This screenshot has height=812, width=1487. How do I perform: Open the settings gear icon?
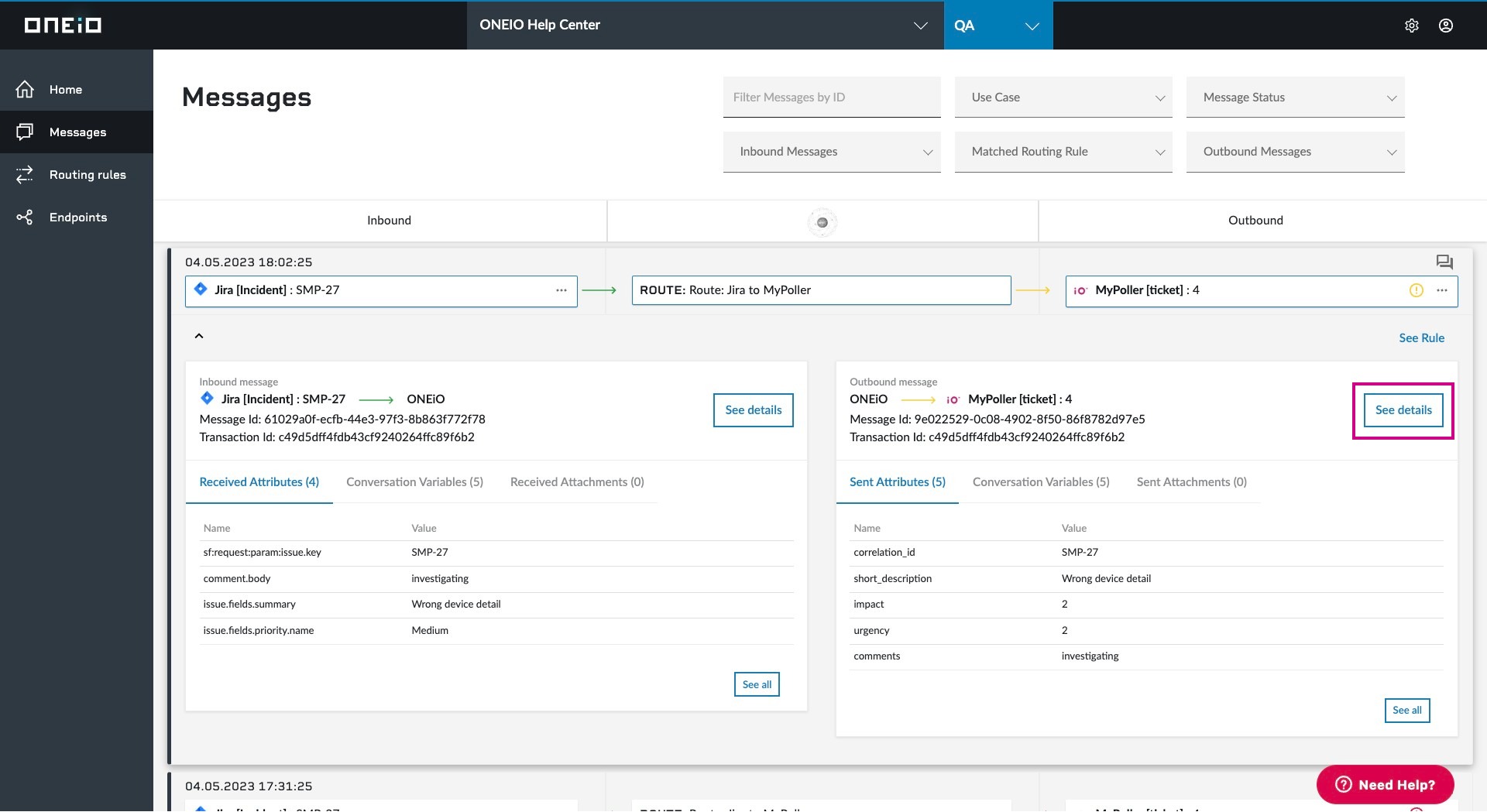click(1412, 26)
